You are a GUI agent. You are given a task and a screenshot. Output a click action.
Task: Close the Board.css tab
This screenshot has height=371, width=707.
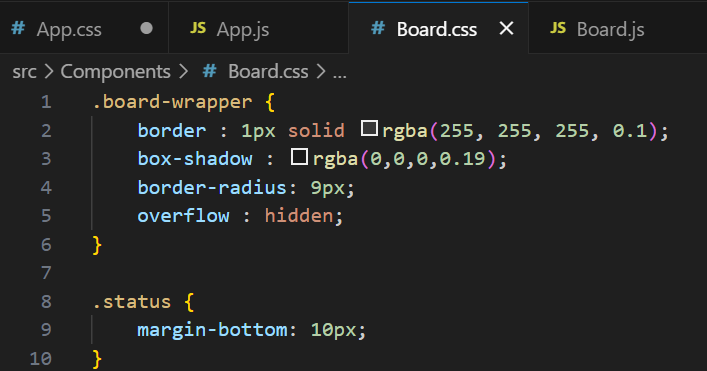tap(506, 28)
